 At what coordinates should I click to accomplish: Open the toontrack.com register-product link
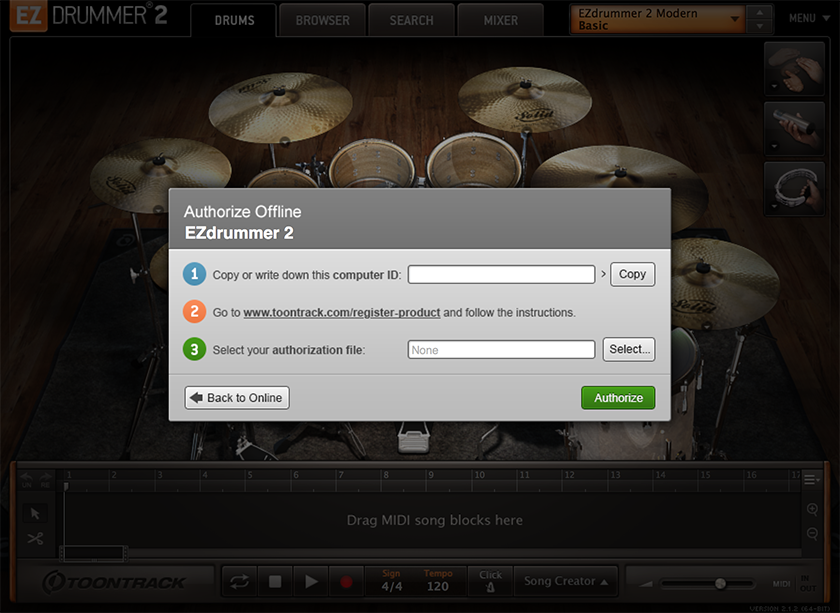click(x=341, y=312)
